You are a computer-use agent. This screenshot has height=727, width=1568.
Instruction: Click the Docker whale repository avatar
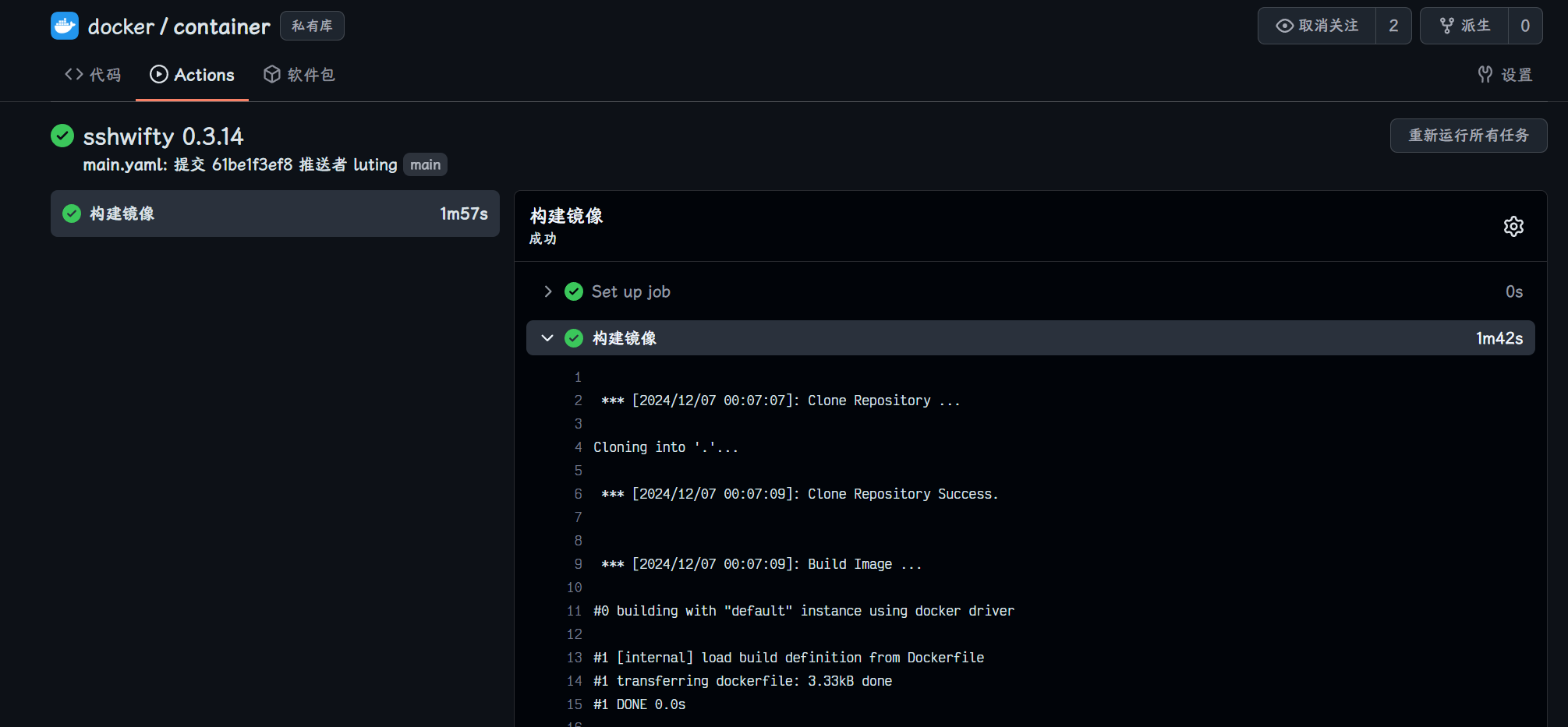click(x=65, y=26)
